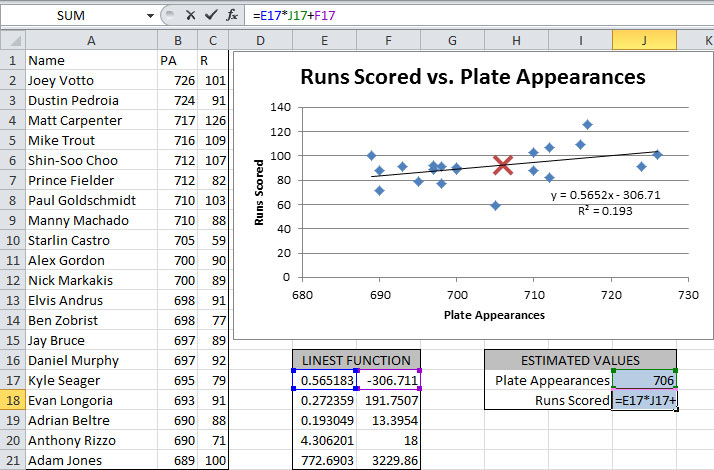Select column J header
The image size is (714, 470).
pyautogui.click(x=644, y=40)
